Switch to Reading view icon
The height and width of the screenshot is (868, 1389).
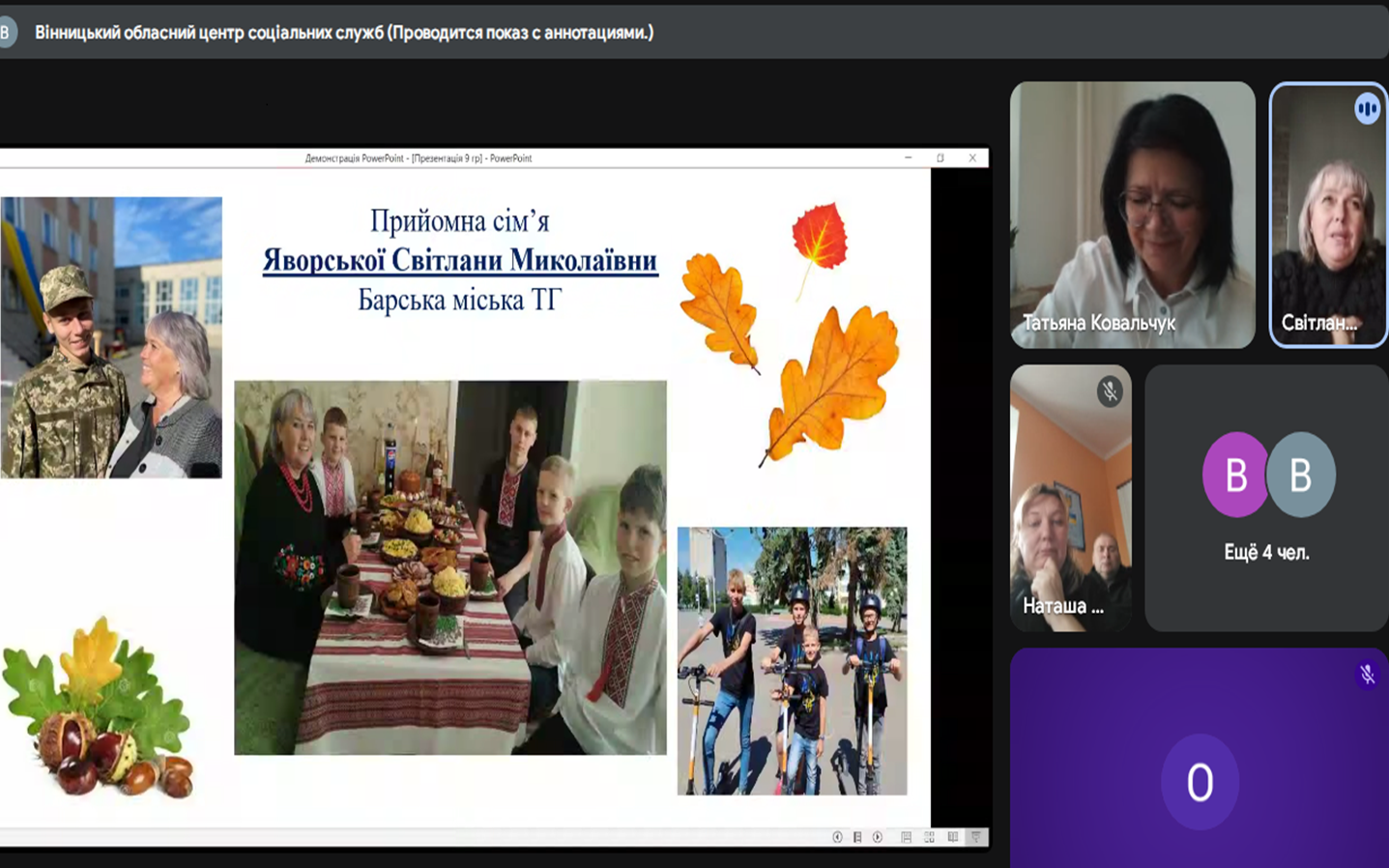click(x=952, y=837)
